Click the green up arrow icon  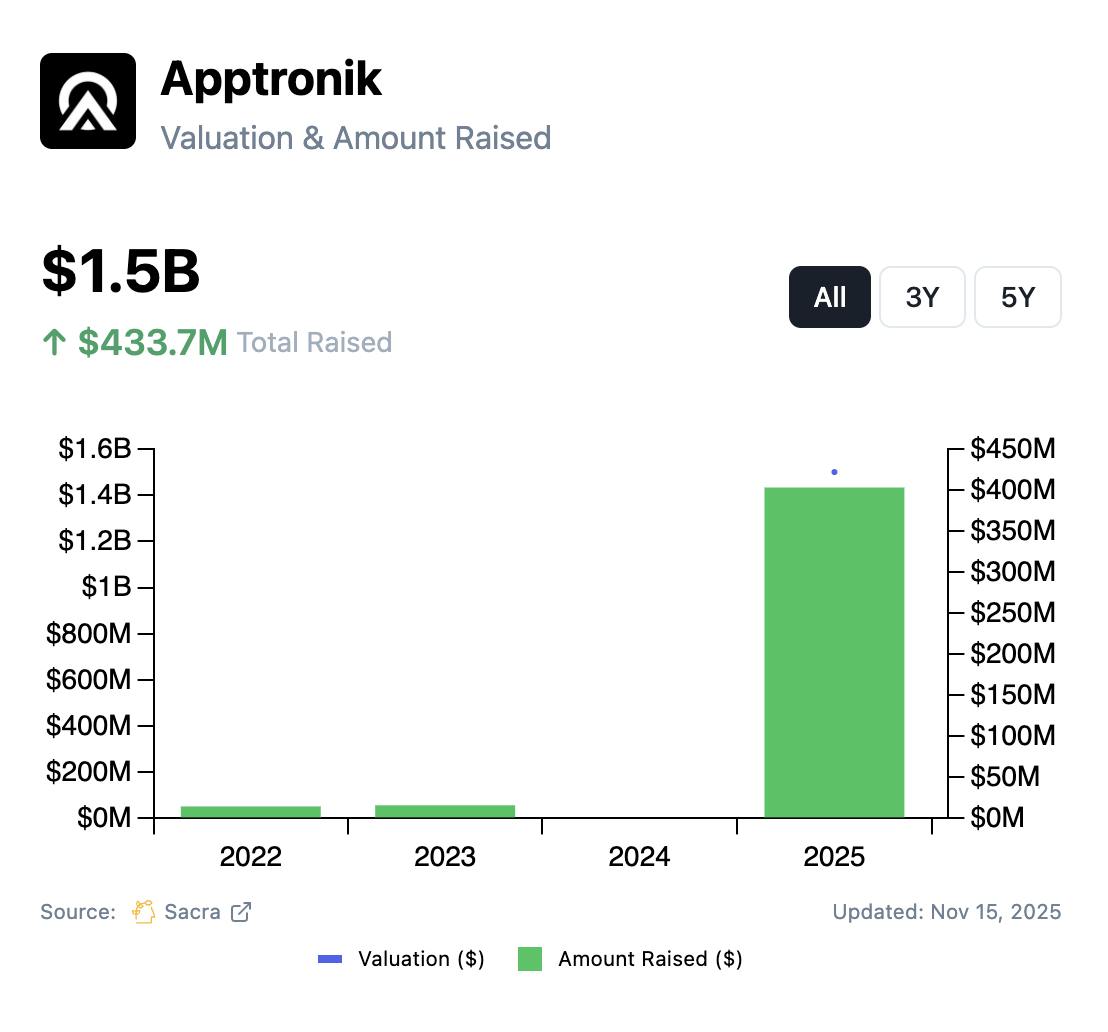tap(54, 343)
